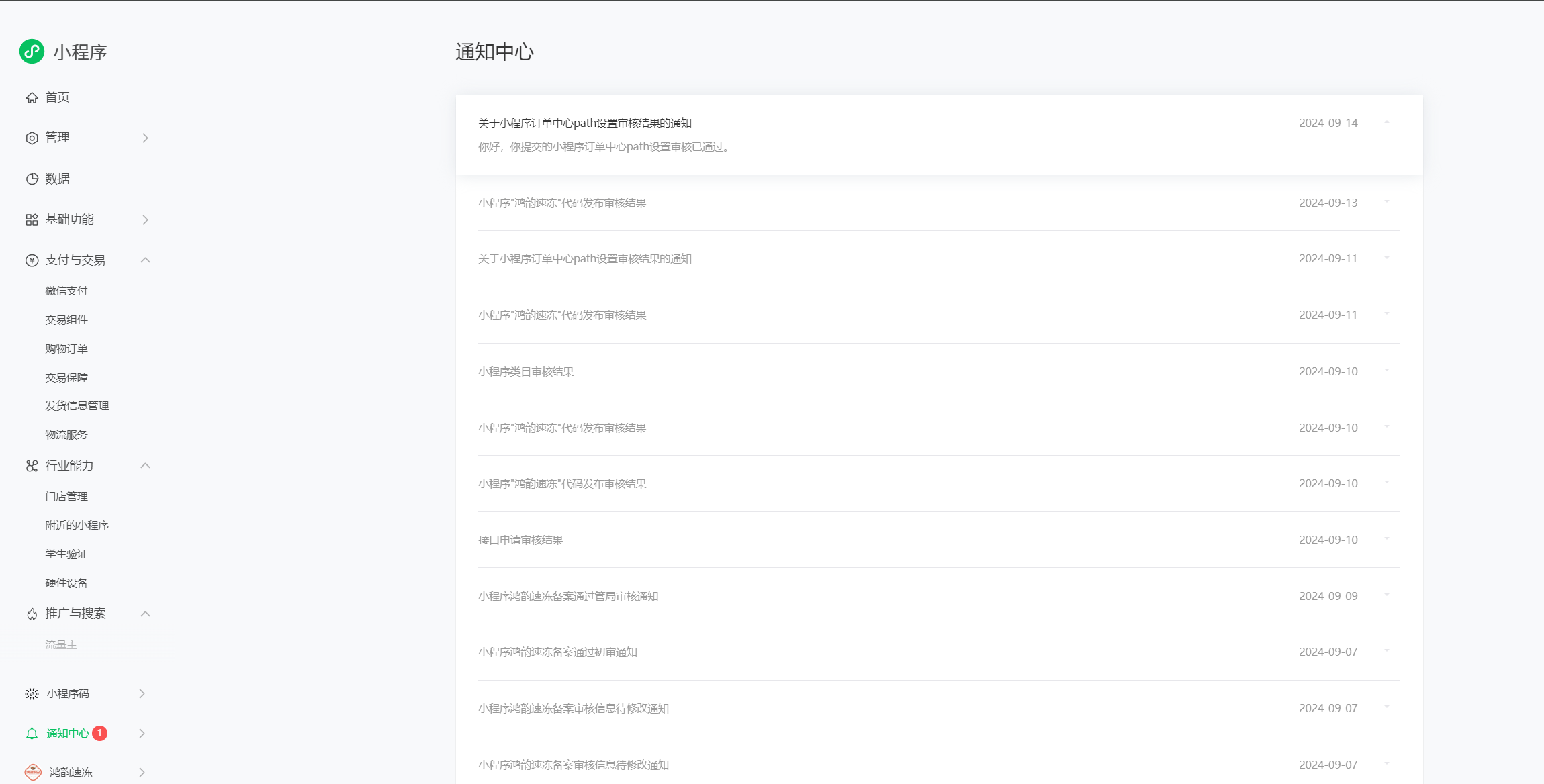Click the grid icon beside 基础功能

tap(32, 220)
